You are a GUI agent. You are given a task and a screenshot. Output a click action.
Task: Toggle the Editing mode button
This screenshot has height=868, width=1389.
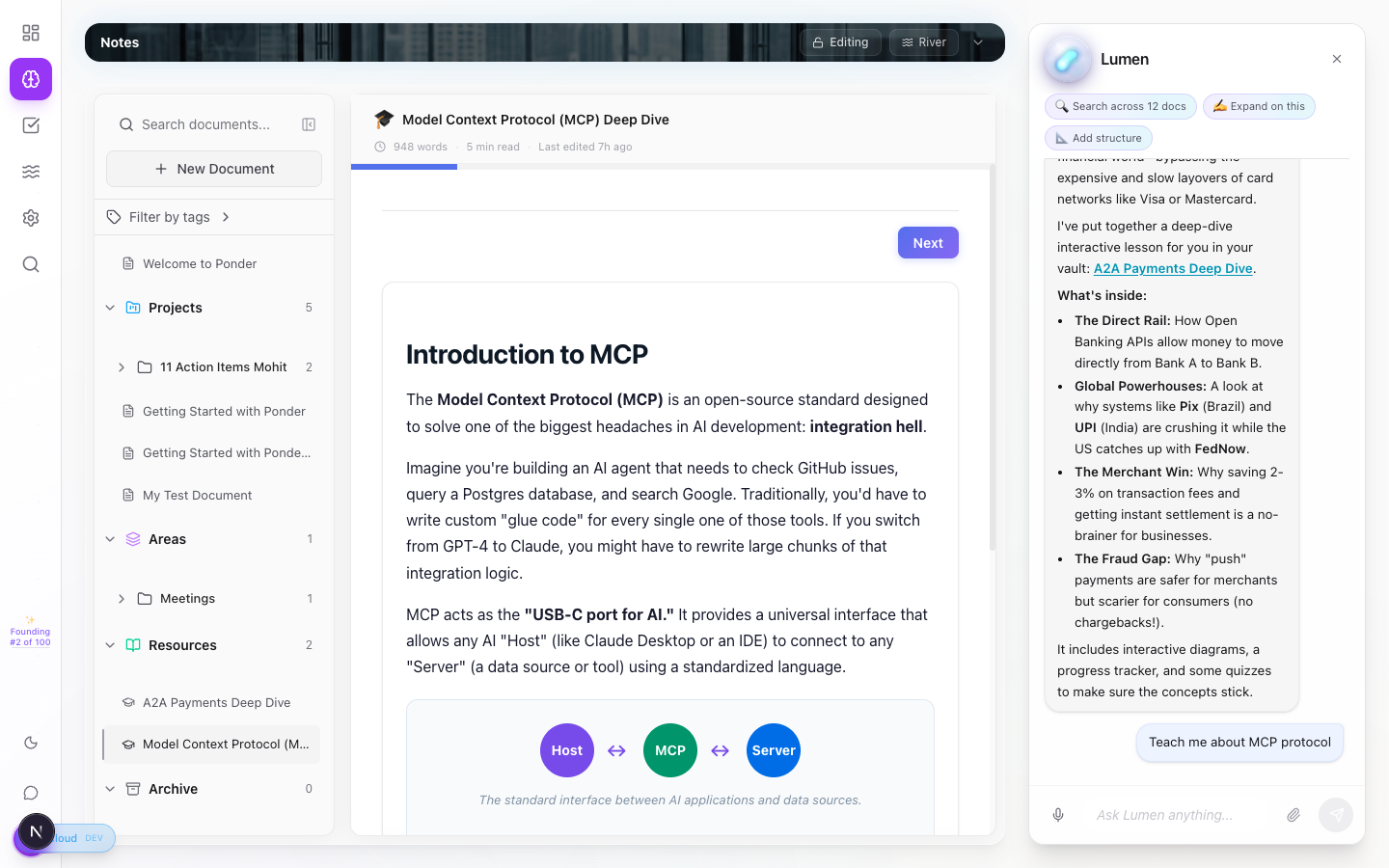point(840,42)
